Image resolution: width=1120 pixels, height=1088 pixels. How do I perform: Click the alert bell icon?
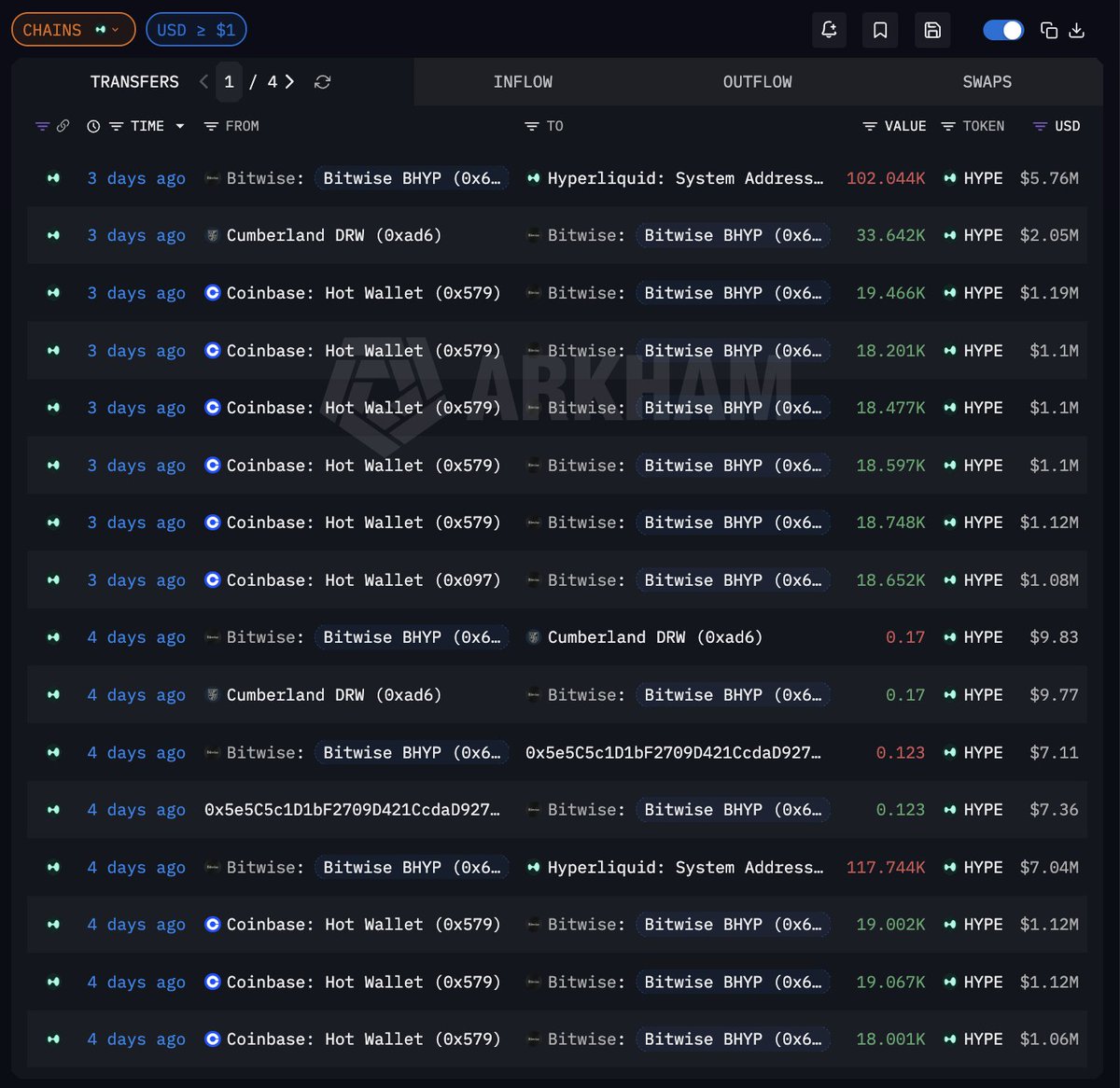[829, 30]
